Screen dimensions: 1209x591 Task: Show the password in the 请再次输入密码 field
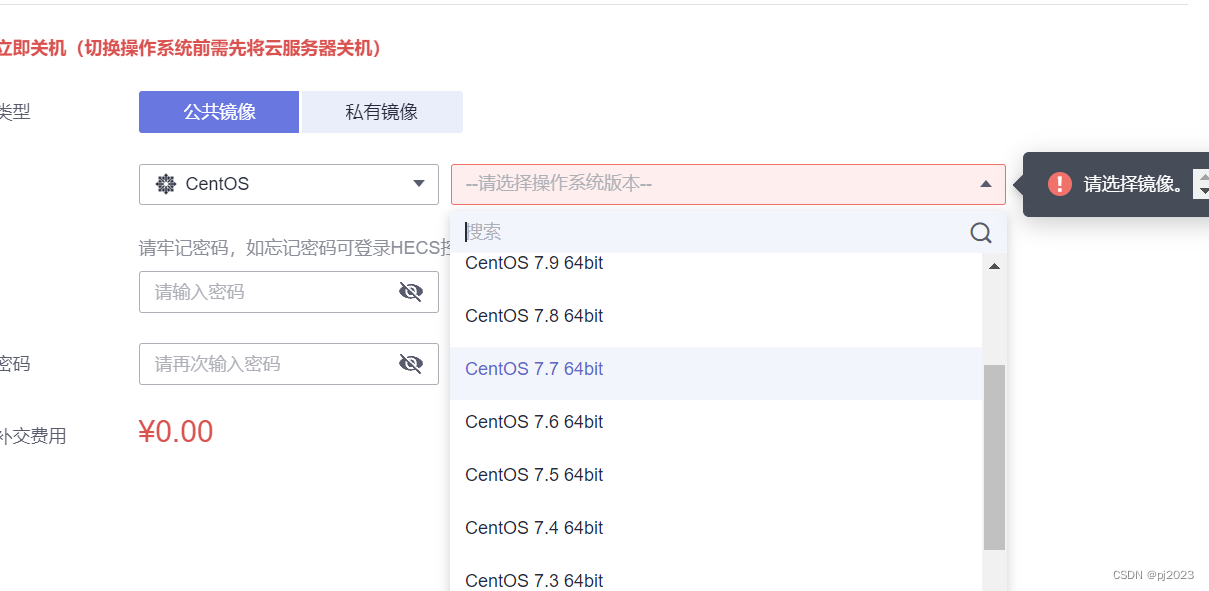411,364
